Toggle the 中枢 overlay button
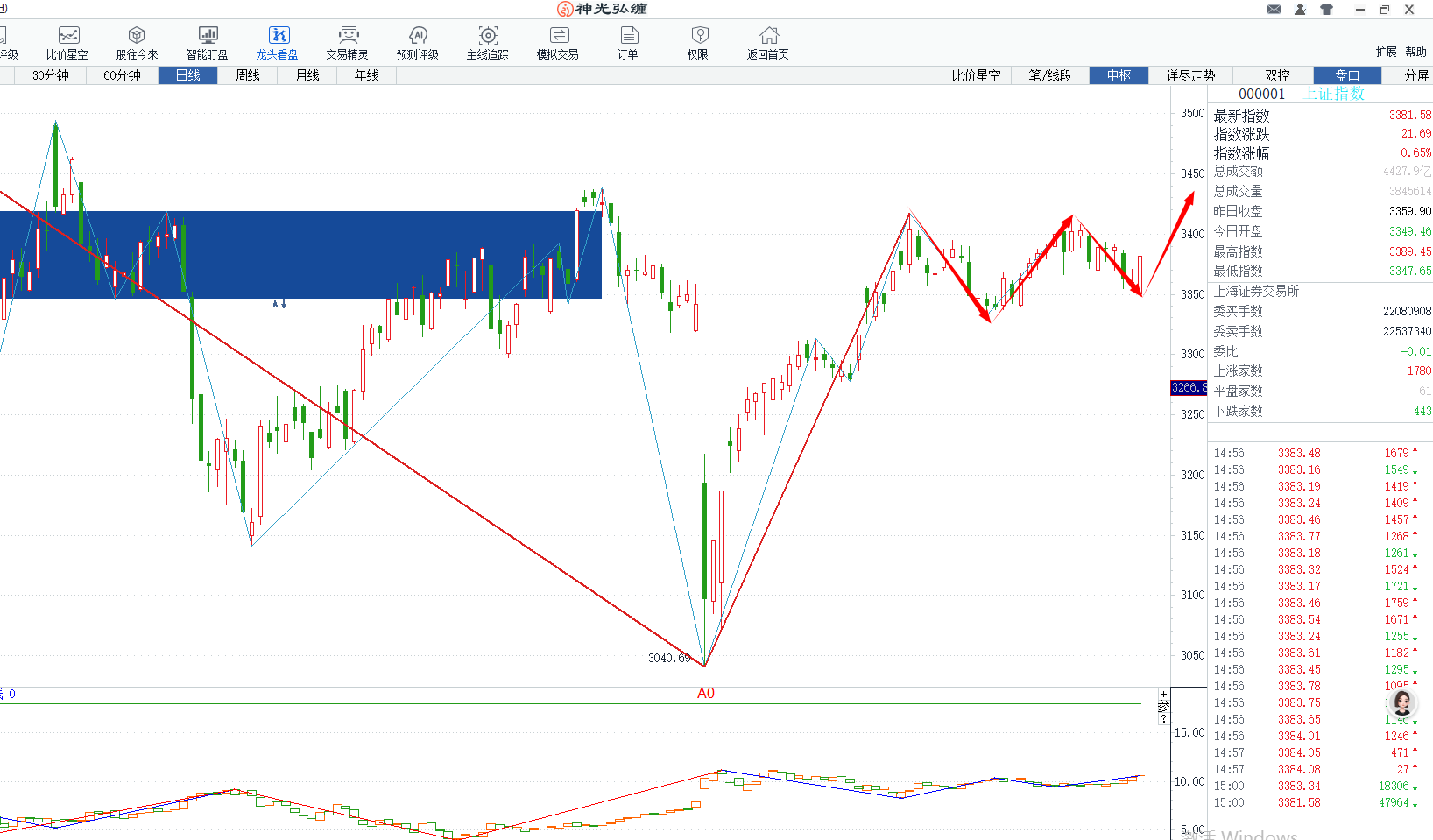Viewport: 1433px width, 840px height. click(1119, 75)
